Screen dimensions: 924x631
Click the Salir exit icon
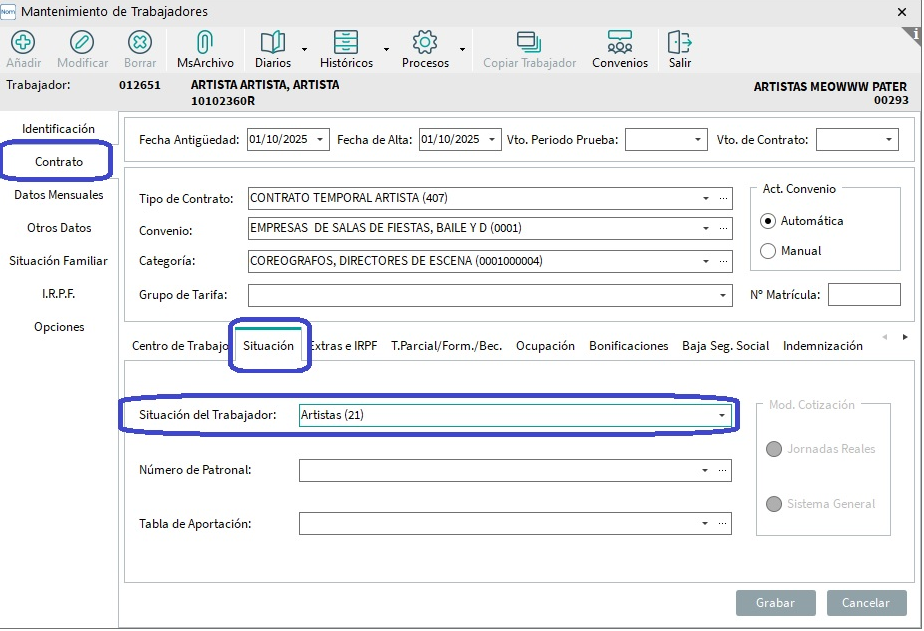click(679, 42)
